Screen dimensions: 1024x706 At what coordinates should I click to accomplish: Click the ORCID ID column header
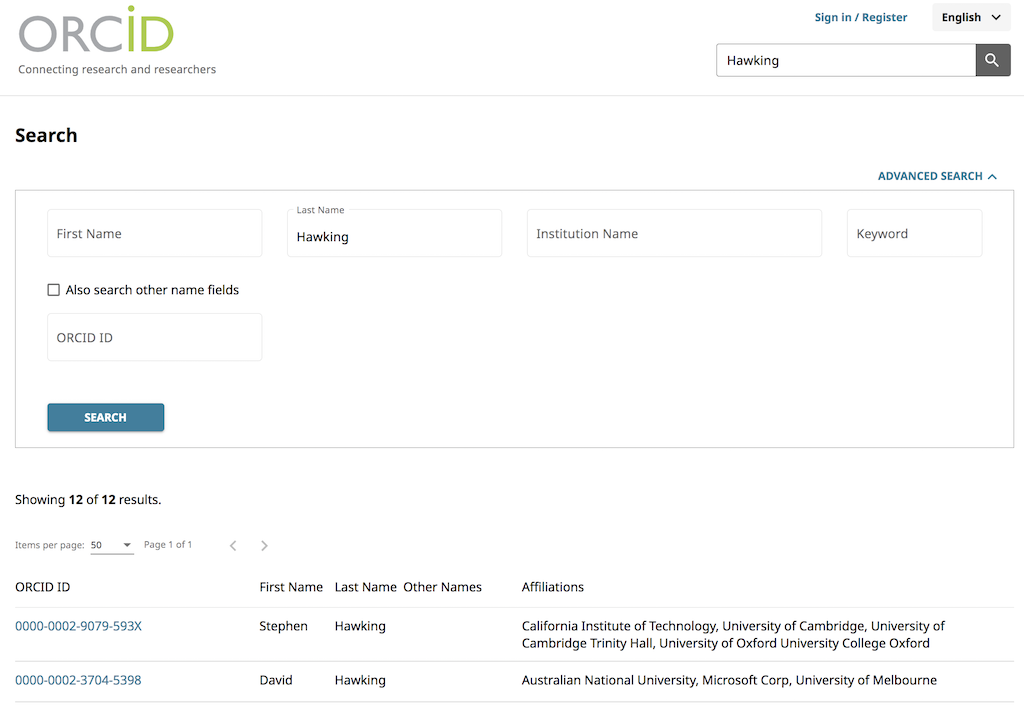(42, 587)
